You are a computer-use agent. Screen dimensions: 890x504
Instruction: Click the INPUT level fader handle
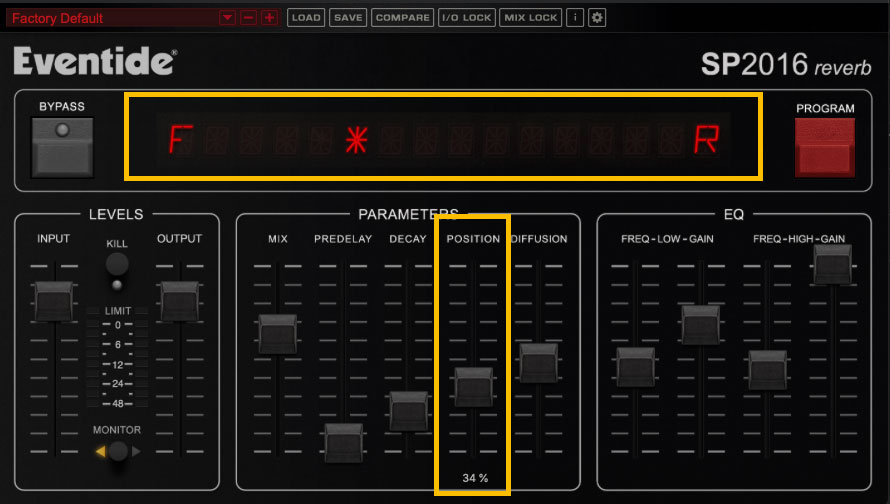click(x=54, y=301)
